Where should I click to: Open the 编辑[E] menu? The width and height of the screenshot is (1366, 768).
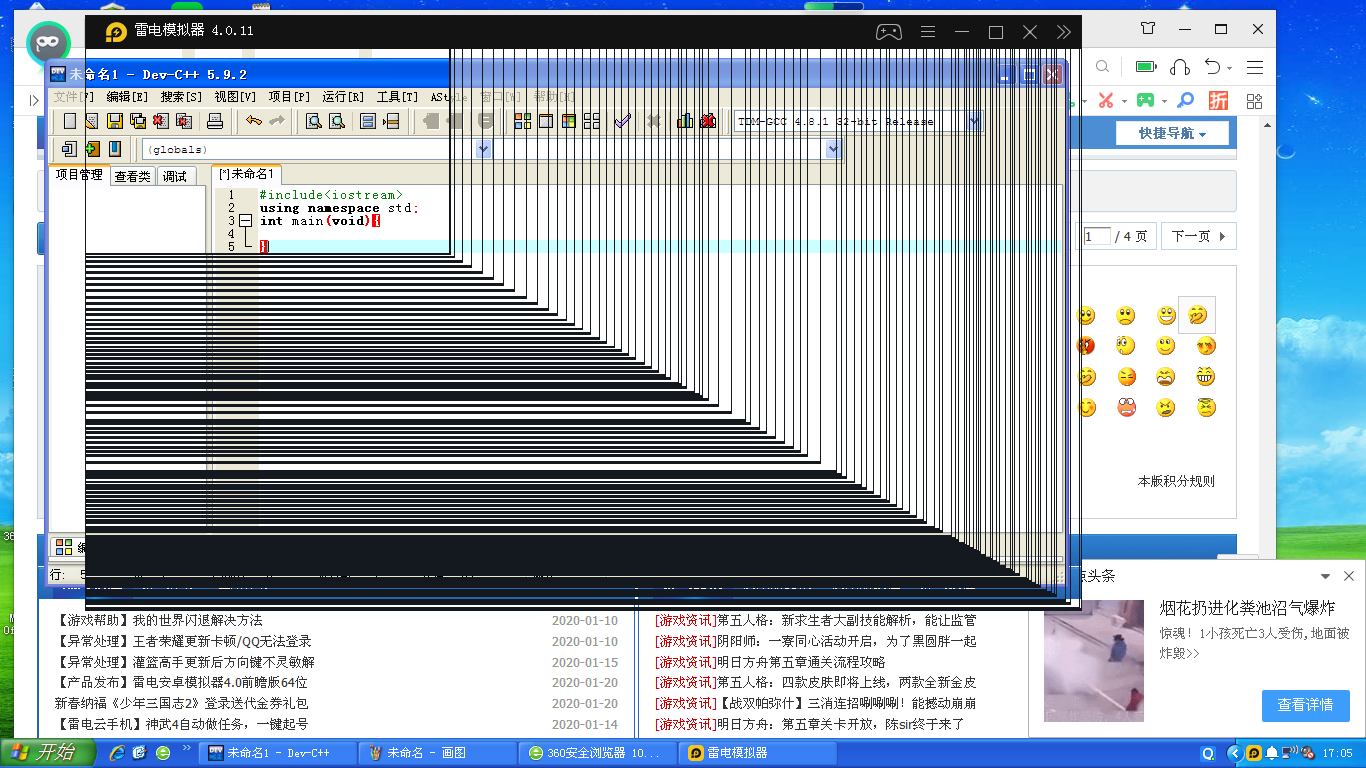(x=127, y=97)
